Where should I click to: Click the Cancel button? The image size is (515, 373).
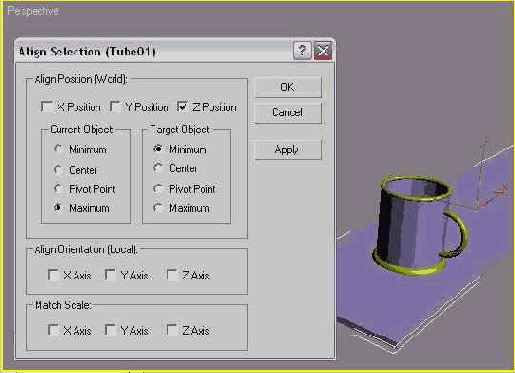[x=288, y=112]
